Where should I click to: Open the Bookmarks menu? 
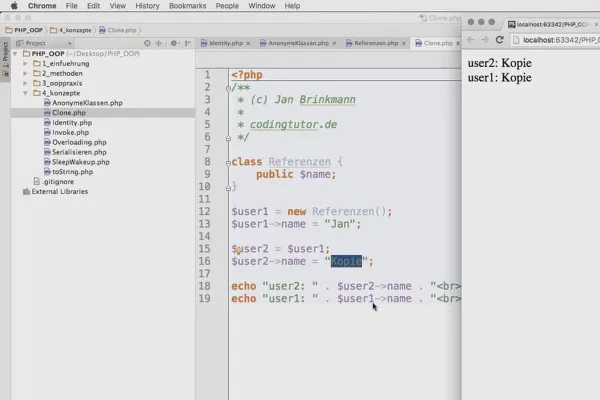(x=188, y=6)
